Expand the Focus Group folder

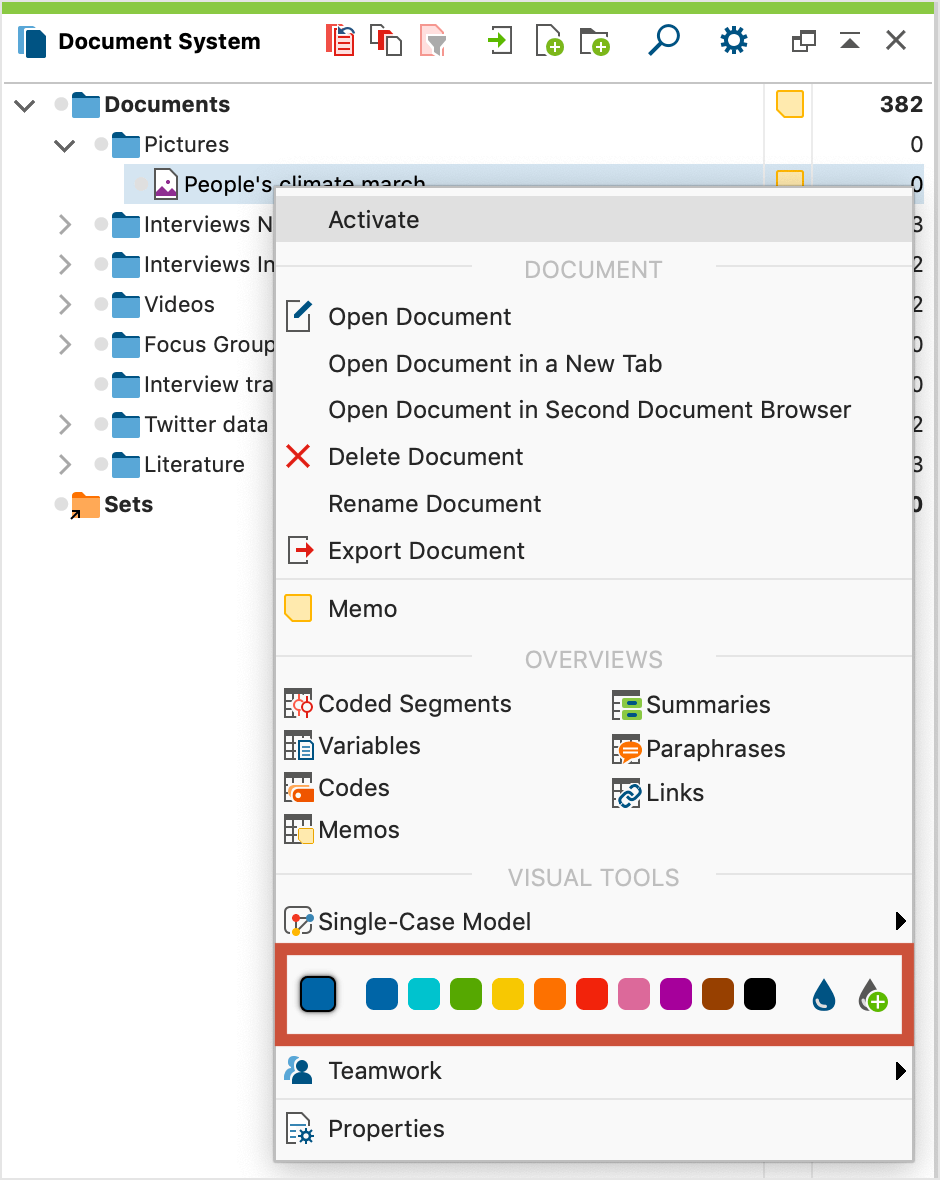65,344
